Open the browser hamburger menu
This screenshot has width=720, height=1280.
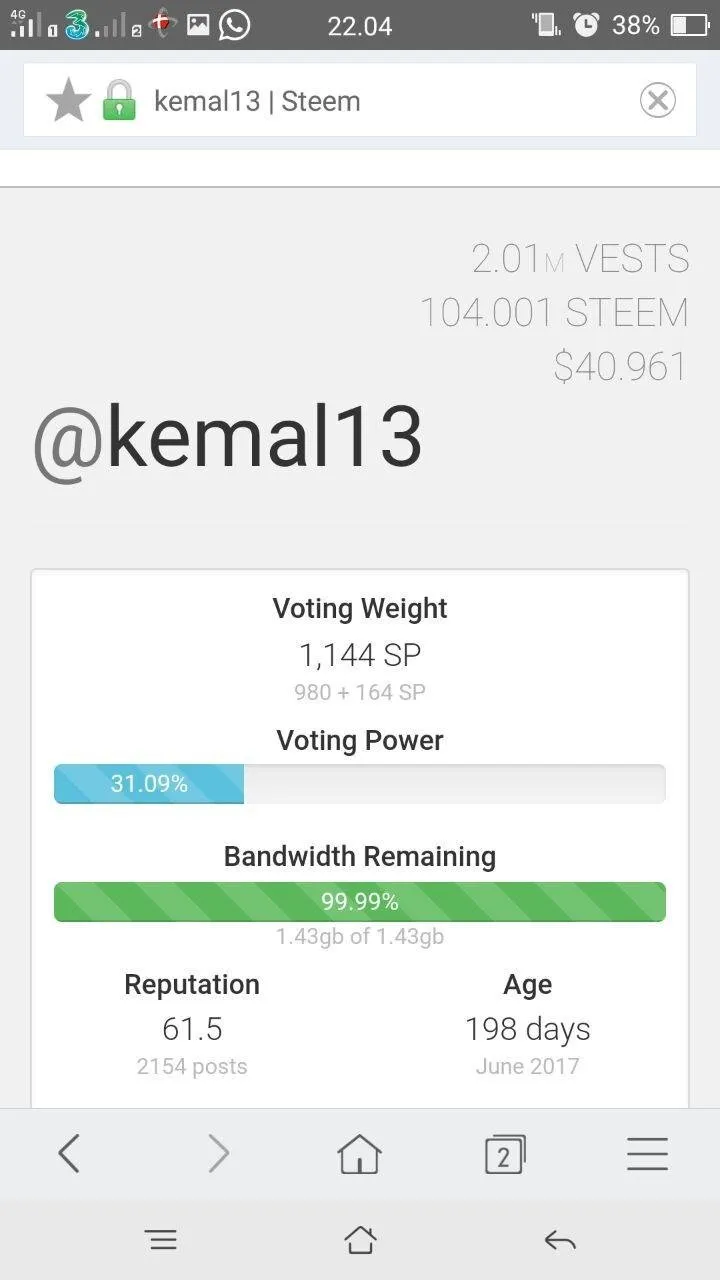pyautogui.click(x=647, y=1154)
